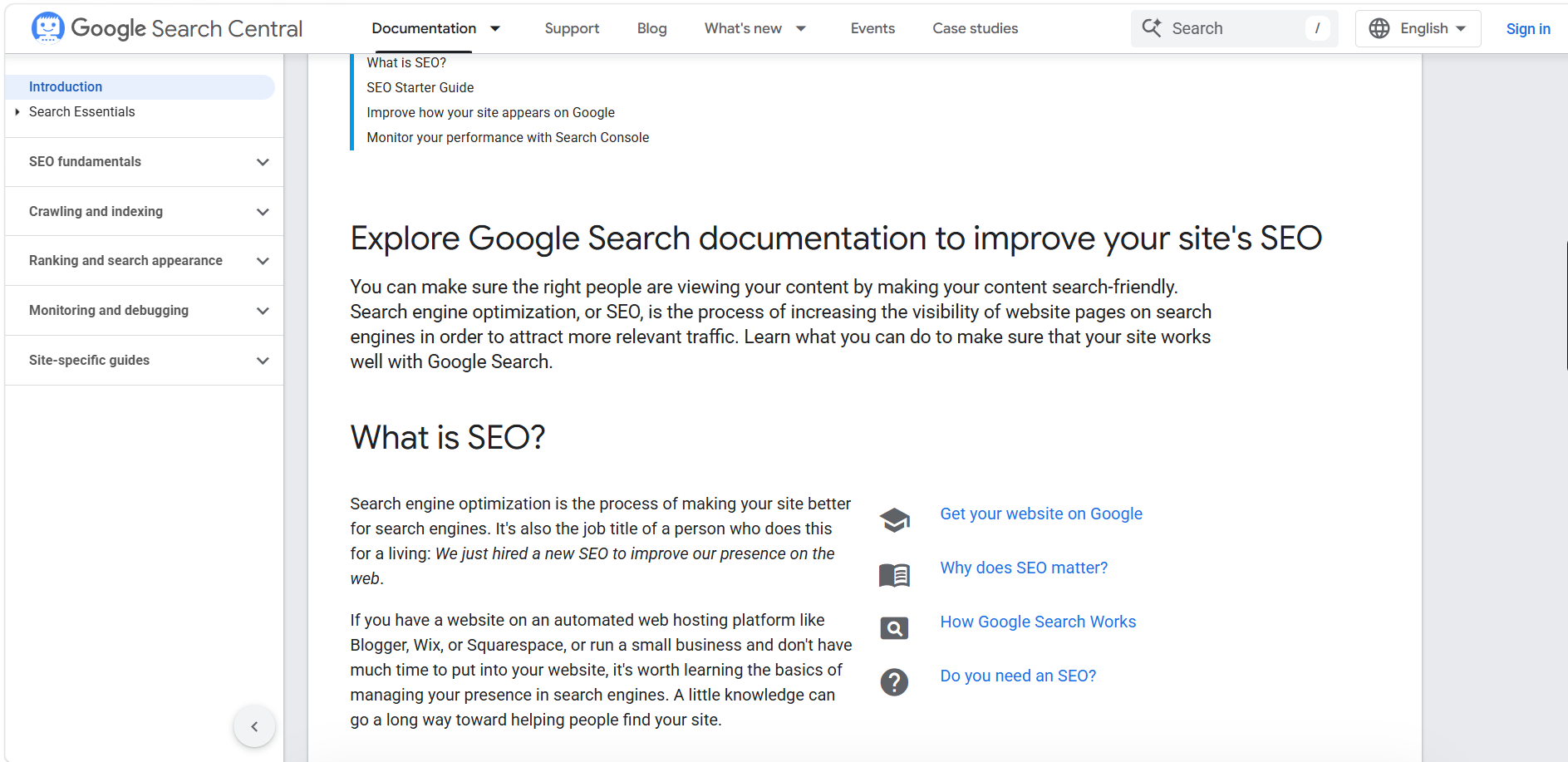Open Search Essentials in the sidebar
Image resolution: width=1568 pixels, height=762 pixels.
pos(81,112)
